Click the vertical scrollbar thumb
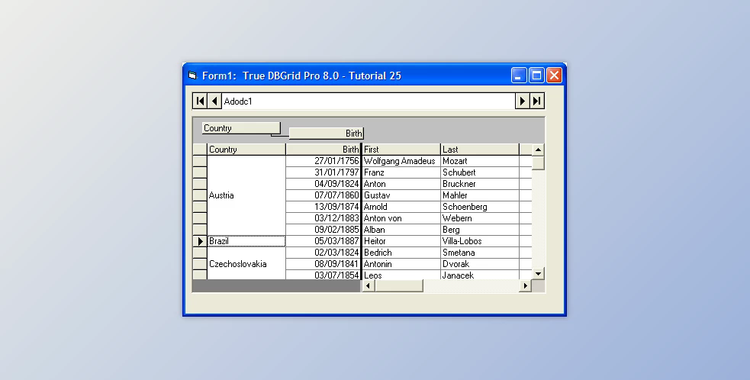The width and height of the screenshot is (750, 380). [x=538, y=163]
